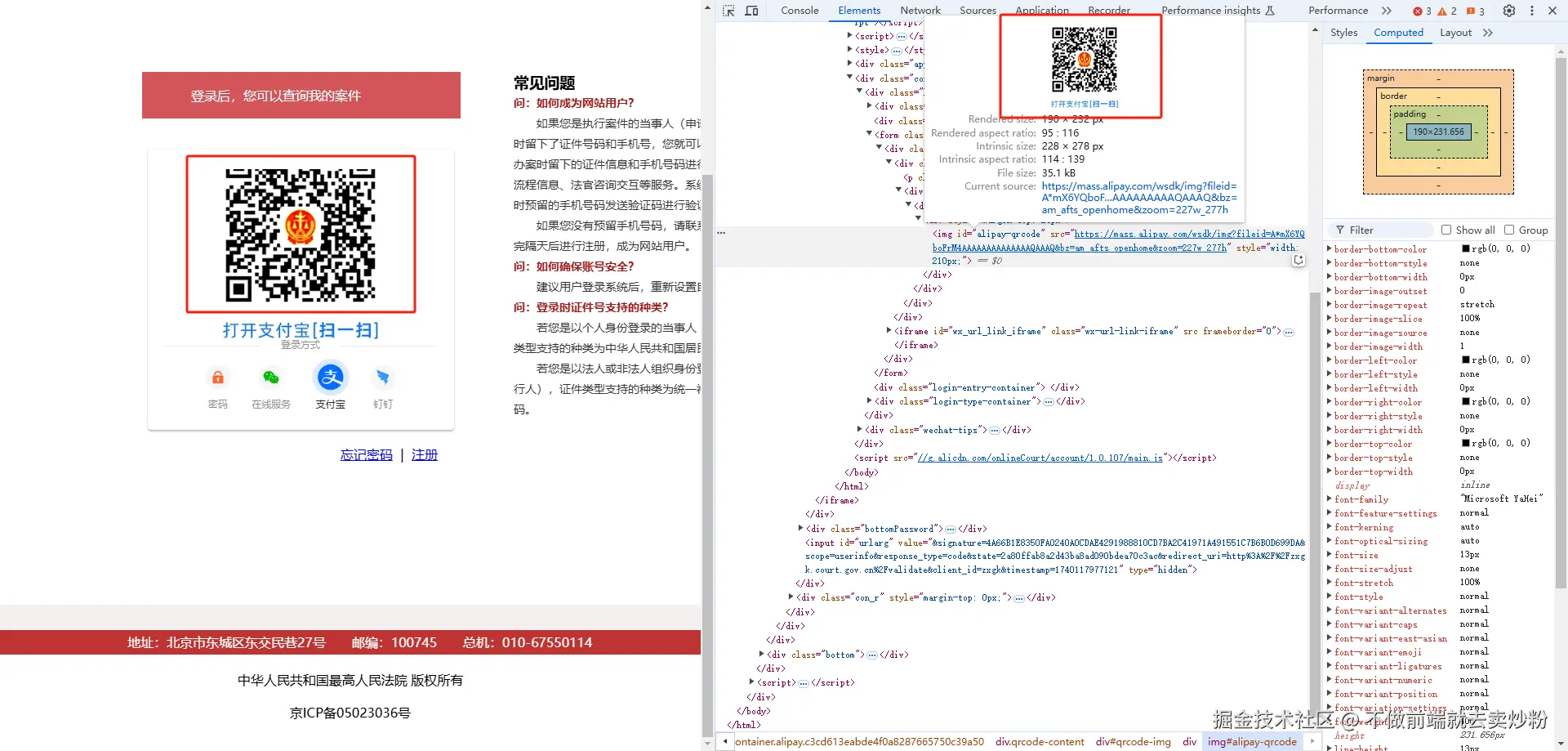Select the 支付宝 login method icon
This screenshot has height=751, width=1568.
tap(330, 378)
